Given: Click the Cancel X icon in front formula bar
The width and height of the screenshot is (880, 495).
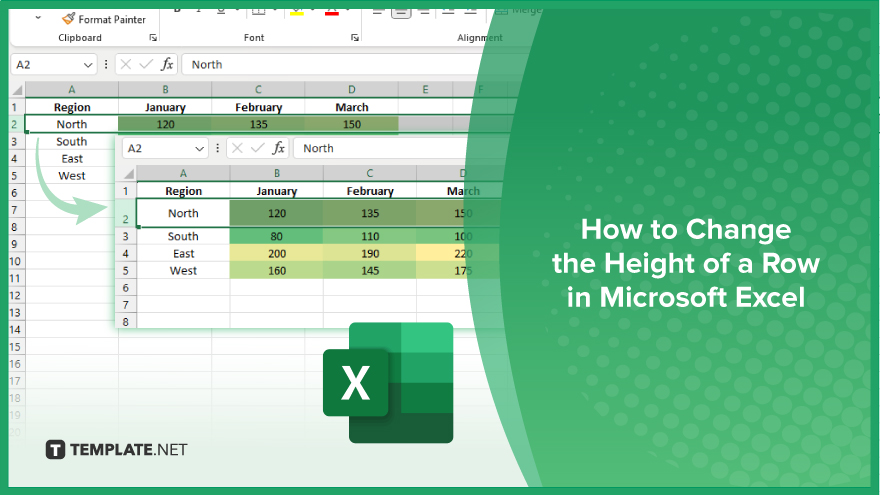Looking at the screenshot, I should [237, 148].
